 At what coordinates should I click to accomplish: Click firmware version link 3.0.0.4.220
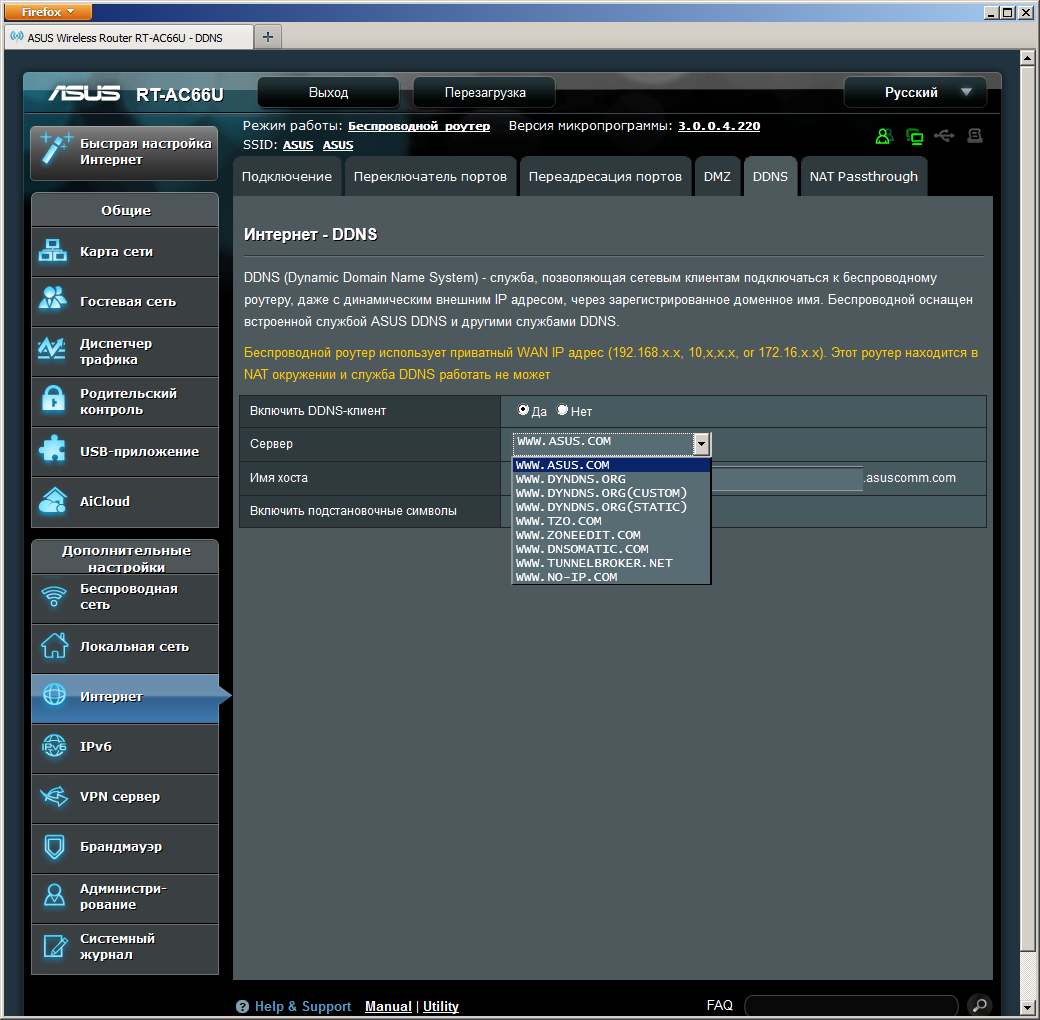tap(718, 126)
